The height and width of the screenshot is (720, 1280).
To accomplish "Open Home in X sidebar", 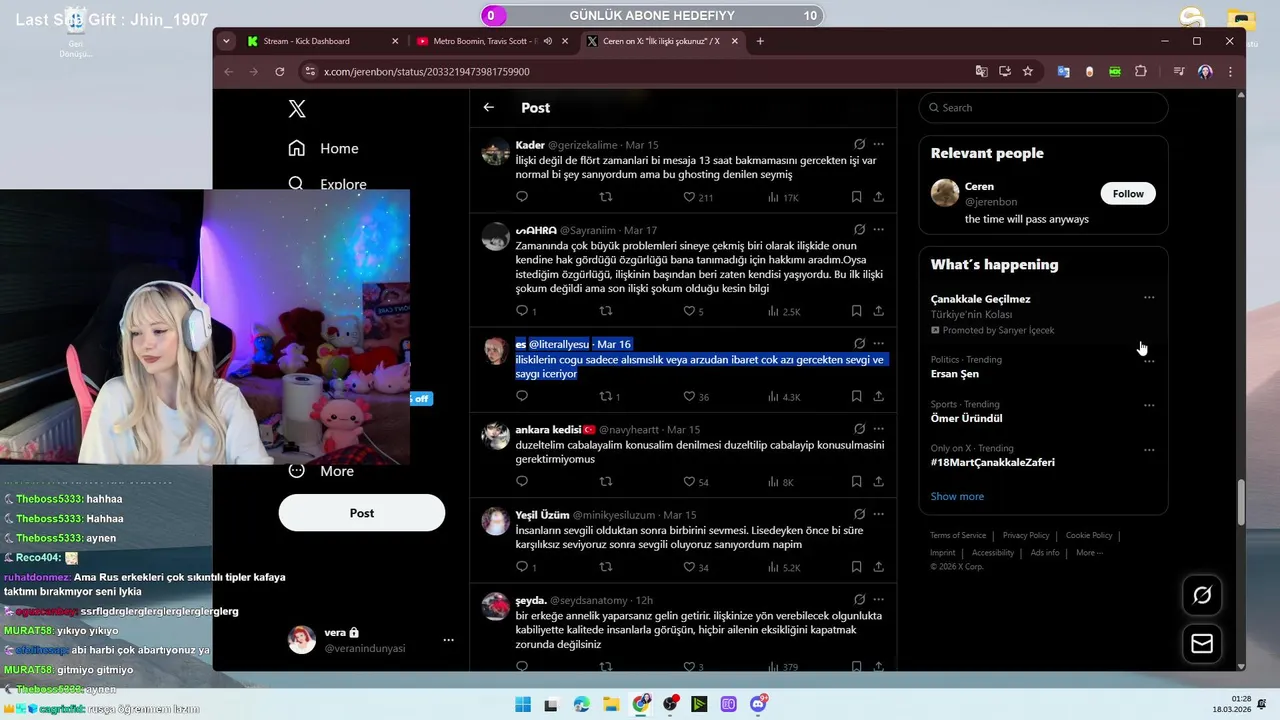I will point(323,148).
